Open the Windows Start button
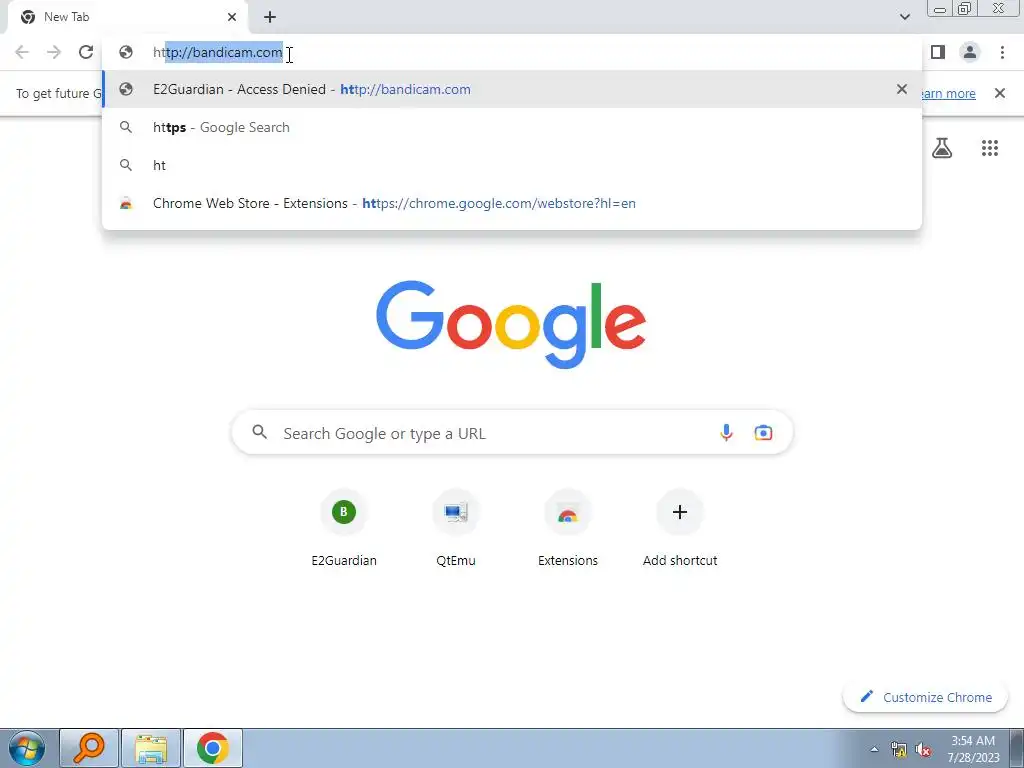 [27, 748]
